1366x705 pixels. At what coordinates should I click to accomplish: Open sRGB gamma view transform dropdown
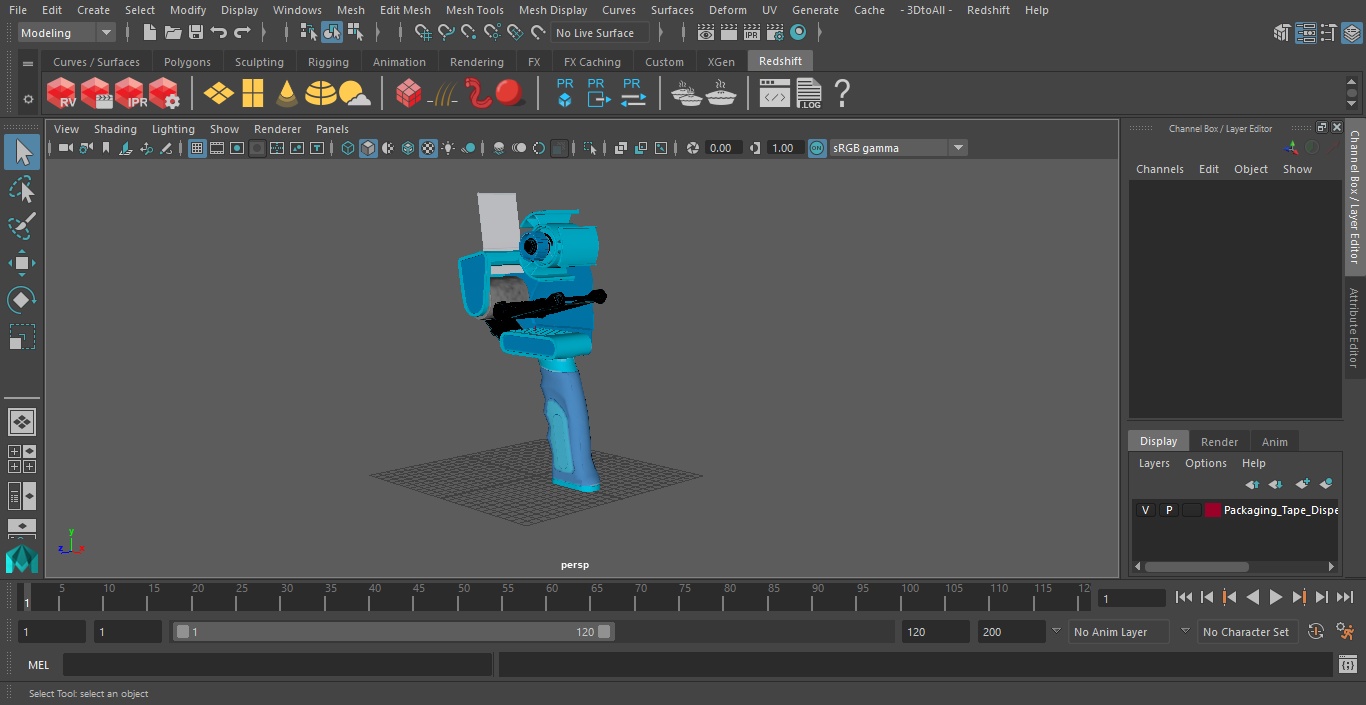898,148
